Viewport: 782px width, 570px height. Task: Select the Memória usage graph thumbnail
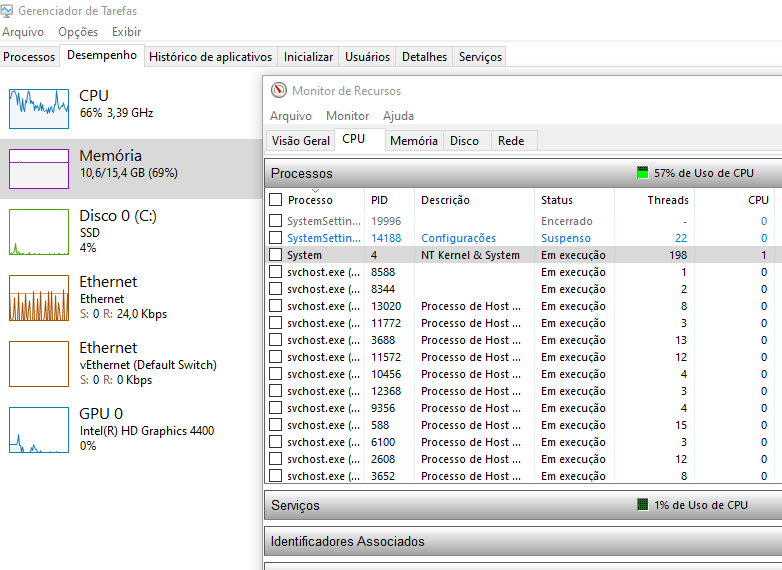click(39, 169)
